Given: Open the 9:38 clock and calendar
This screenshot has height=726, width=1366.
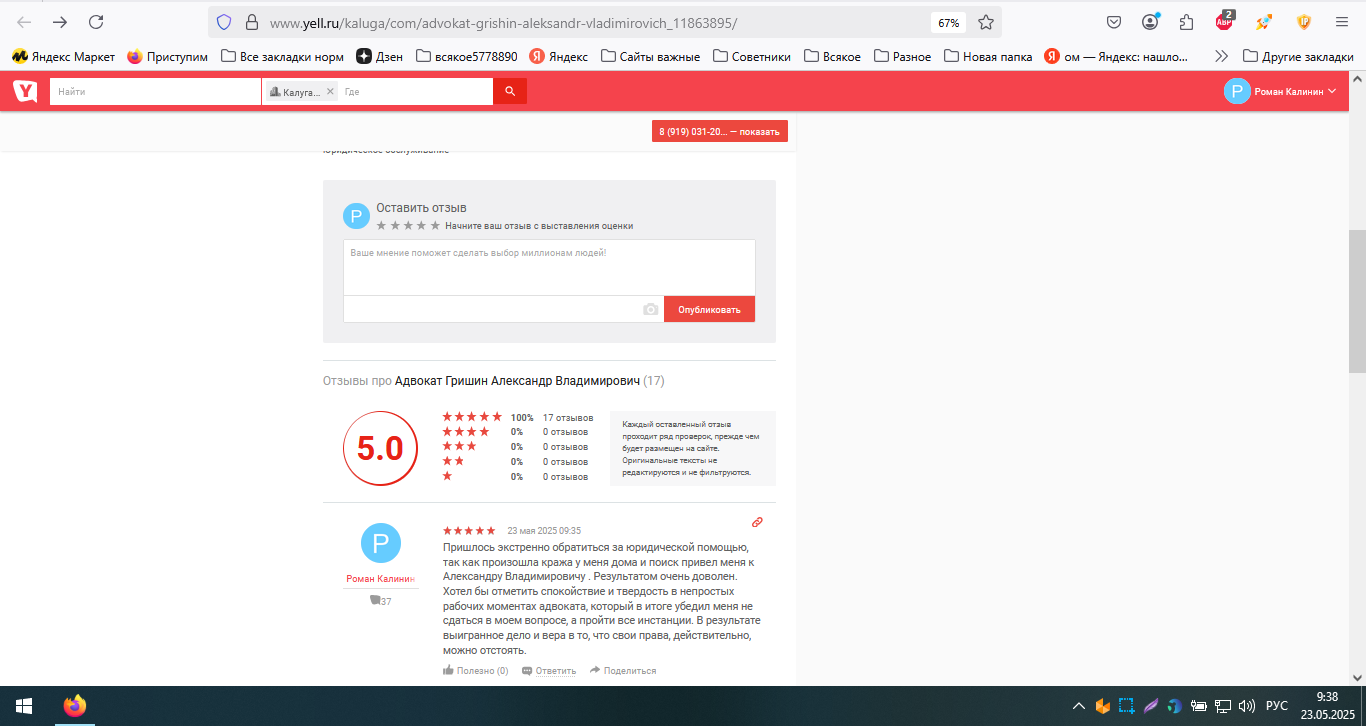Looking at the screenshot, I should tap(1327, 706).
